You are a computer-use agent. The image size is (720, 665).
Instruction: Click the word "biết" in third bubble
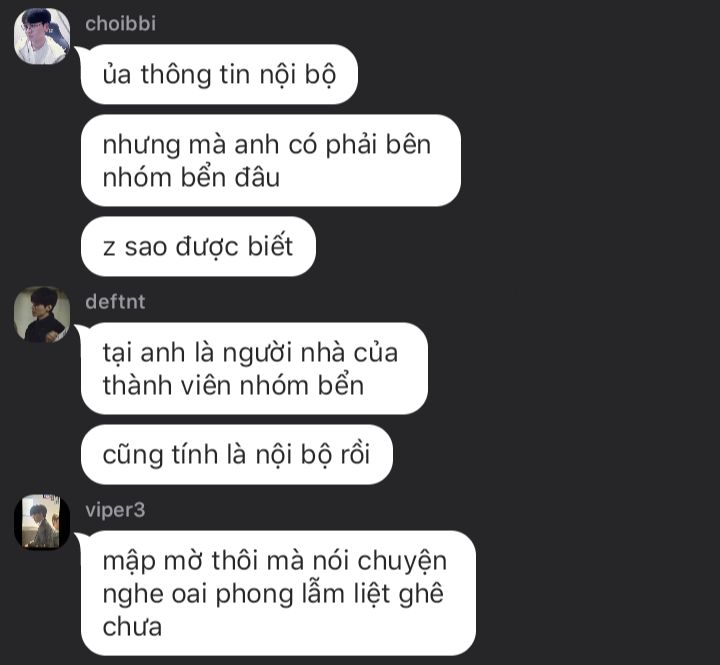tap(270, 246)
